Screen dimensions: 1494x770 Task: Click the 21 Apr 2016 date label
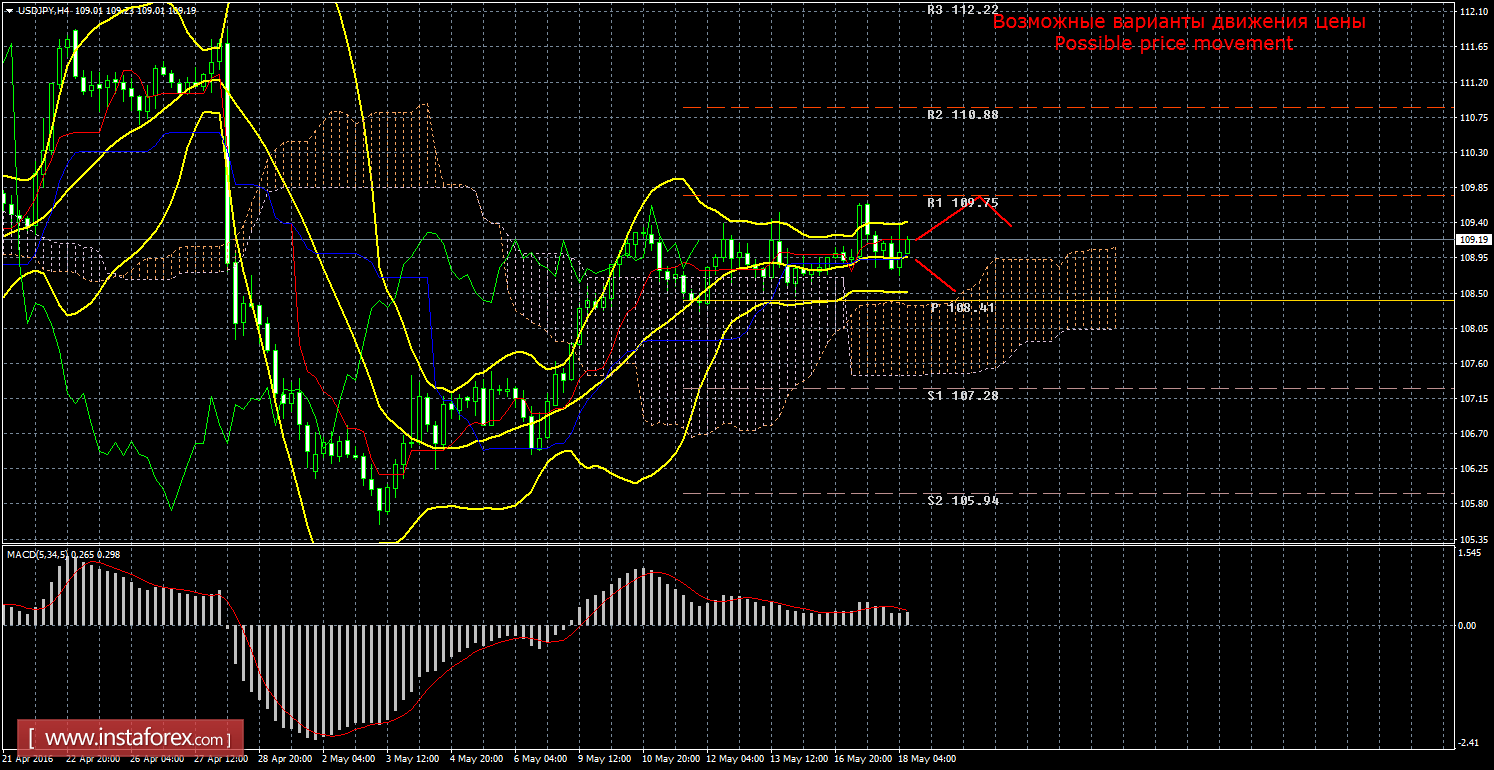[30, 759]
